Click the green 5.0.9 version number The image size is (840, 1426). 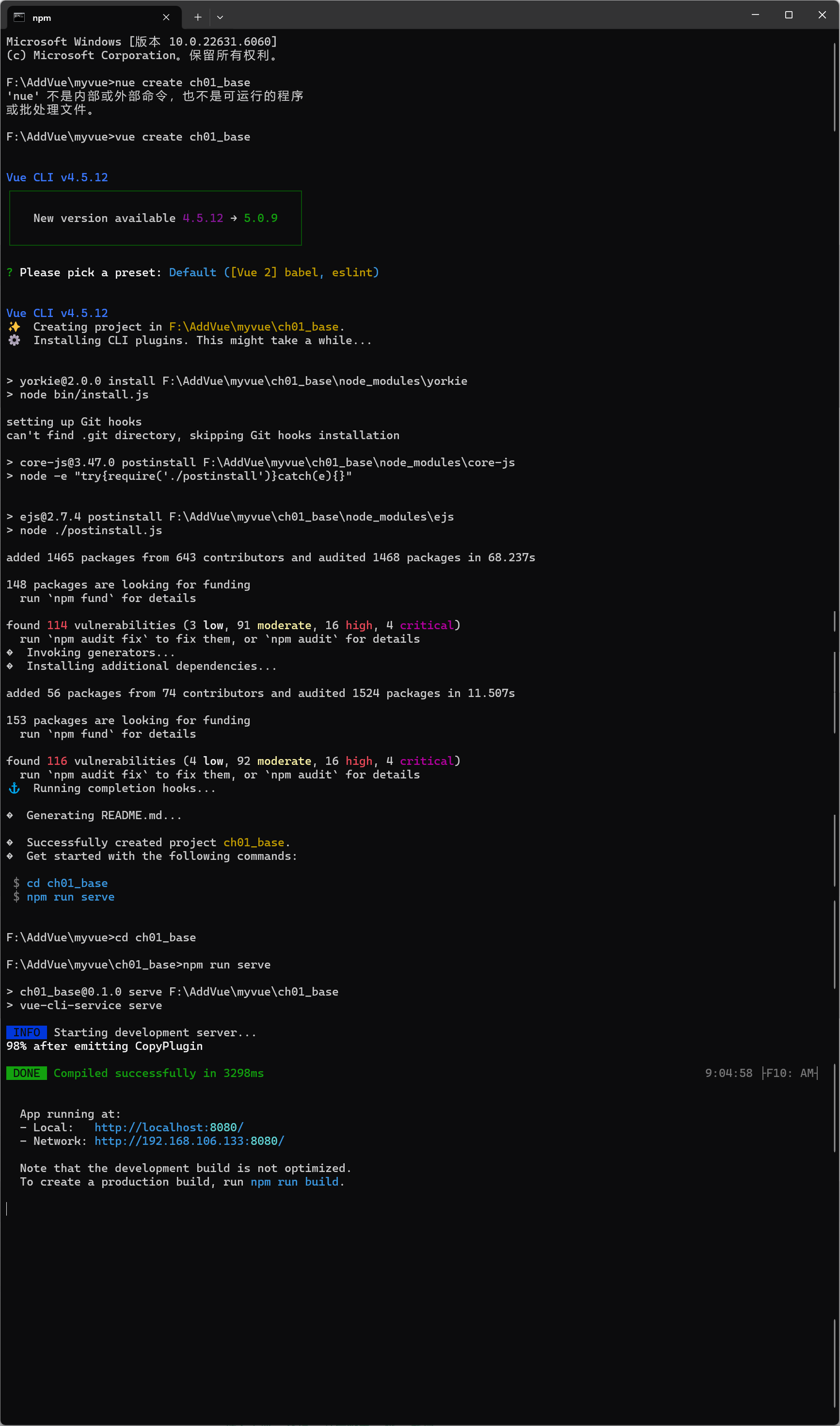(260, 218)
